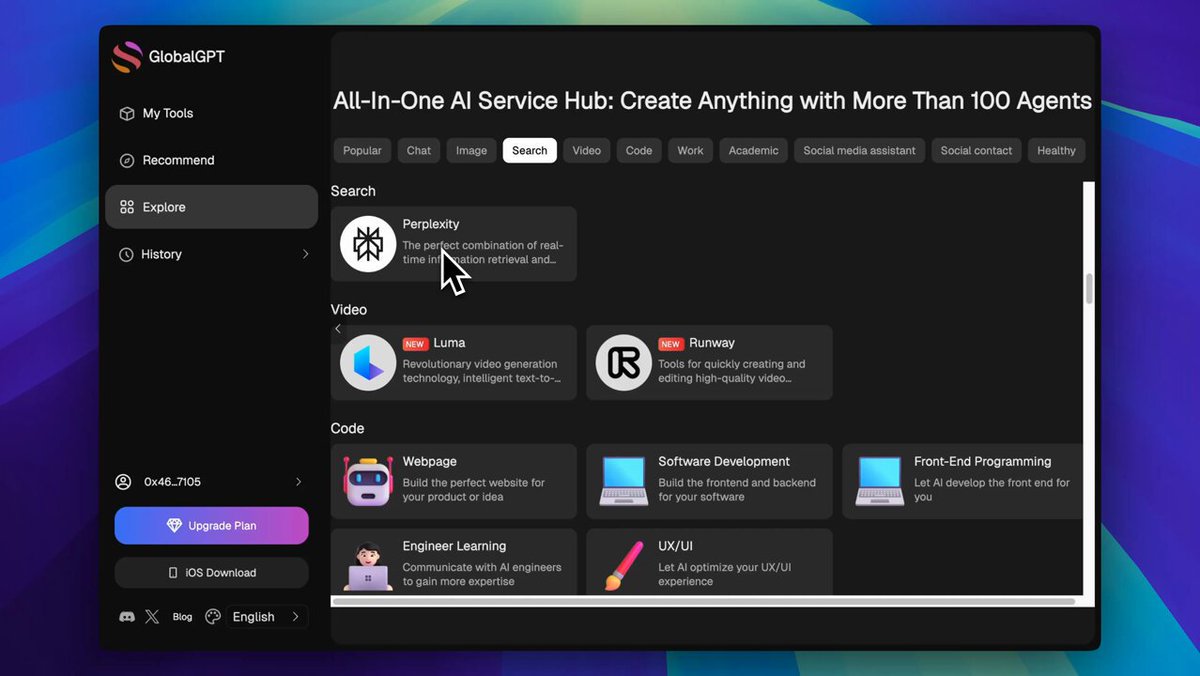Open the Perplexity agent card title
Image resolution: width=1200 pixels, height=676 pixels.
[x=431, y=224]
